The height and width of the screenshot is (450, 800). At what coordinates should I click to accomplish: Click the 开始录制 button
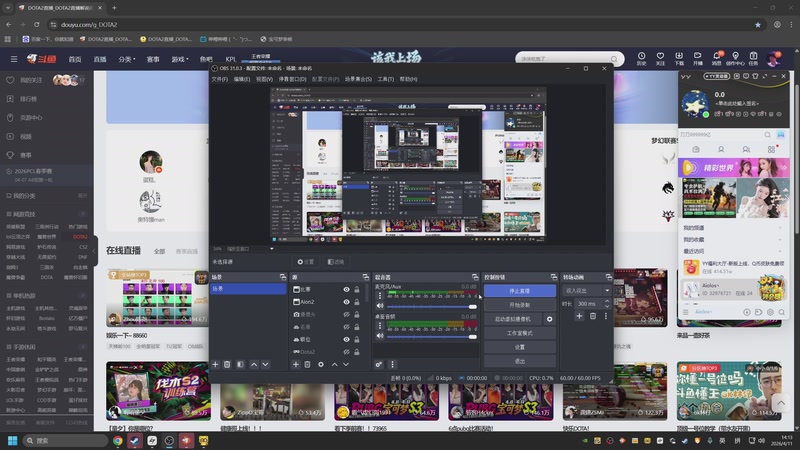(x=519, y=304)
